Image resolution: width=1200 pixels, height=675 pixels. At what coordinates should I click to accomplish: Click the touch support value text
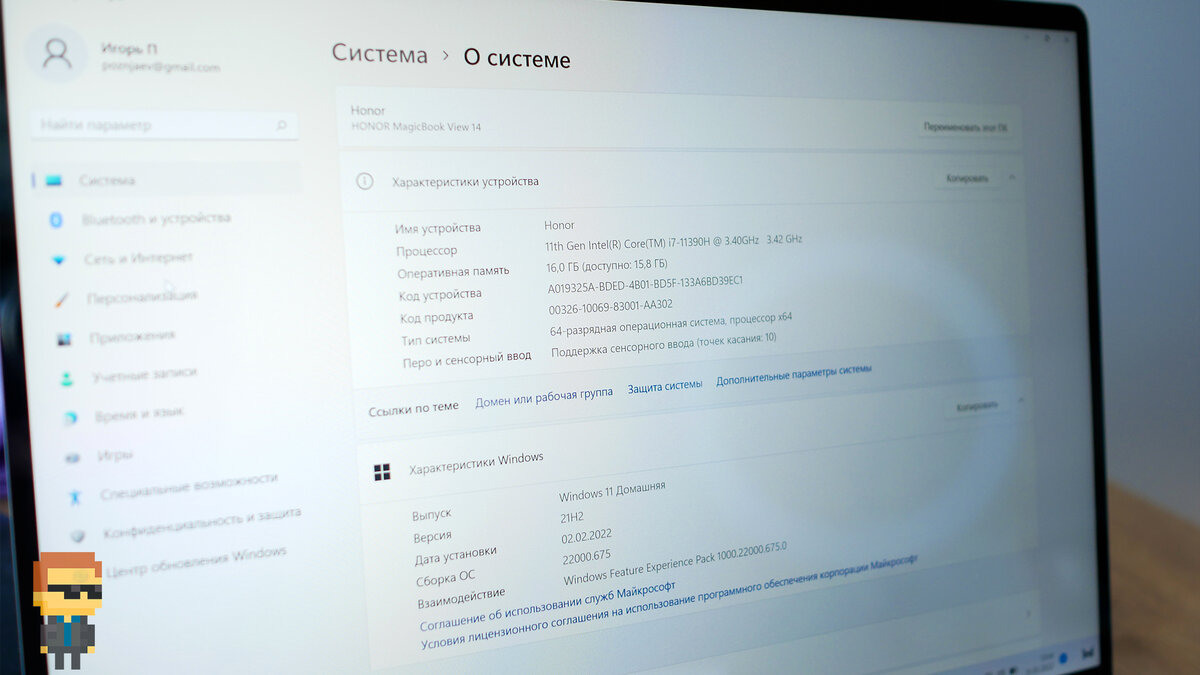click(x=664, y=346)
